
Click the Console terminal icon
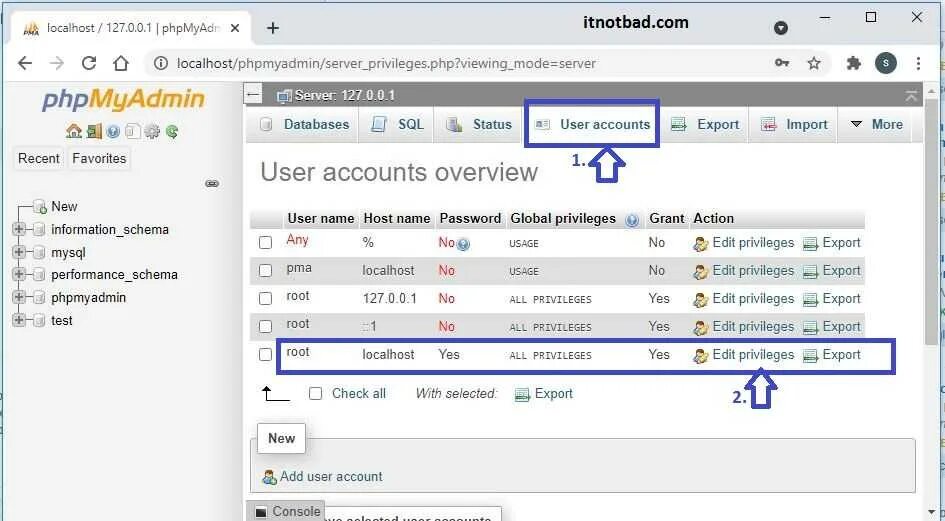261,512
